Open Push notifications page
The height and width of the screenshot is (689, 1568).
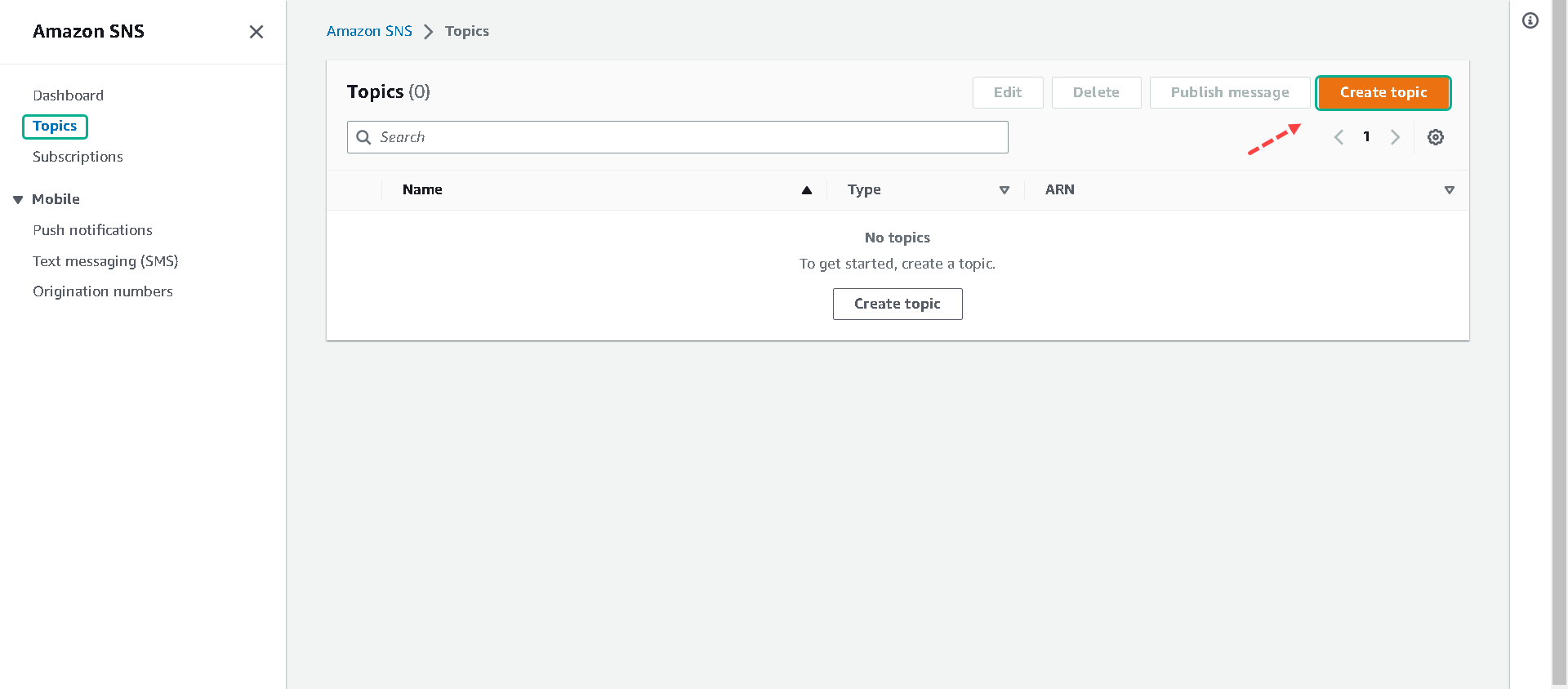[x=92, y=230]
